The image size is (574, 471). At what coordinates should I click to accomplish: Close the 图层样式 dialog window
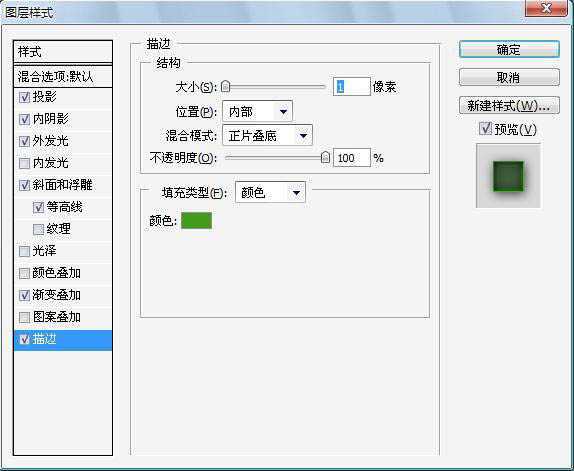546,8
